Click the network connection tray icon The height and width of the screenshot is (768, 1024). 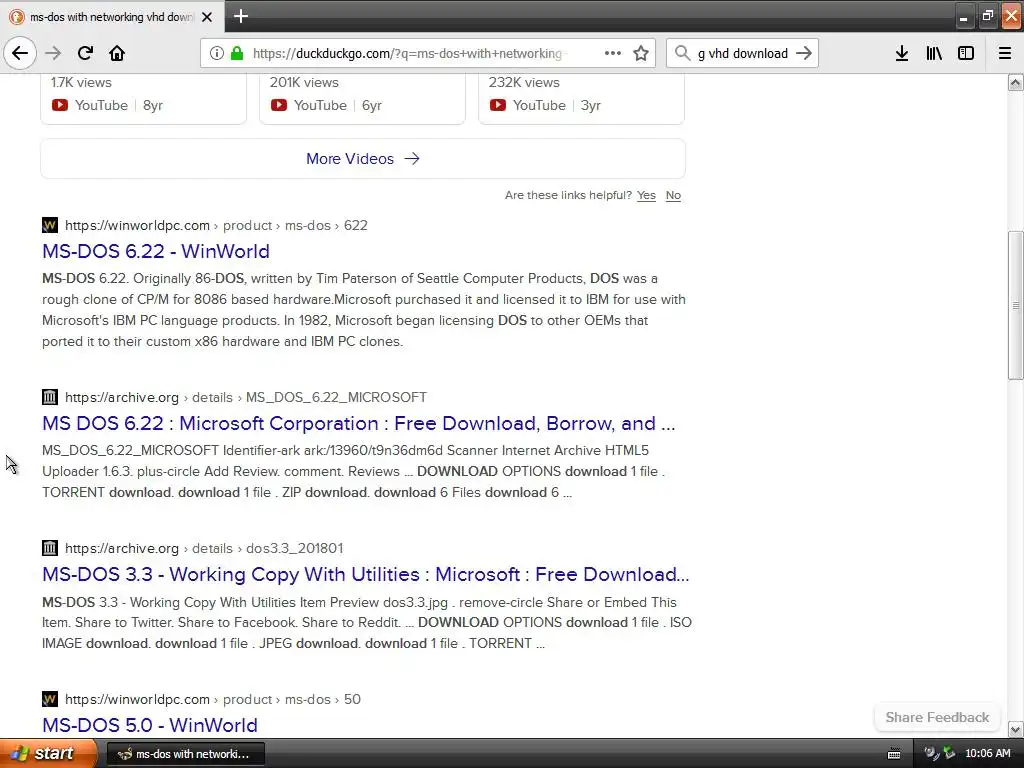pyautogui.click(x=949, y=753)
